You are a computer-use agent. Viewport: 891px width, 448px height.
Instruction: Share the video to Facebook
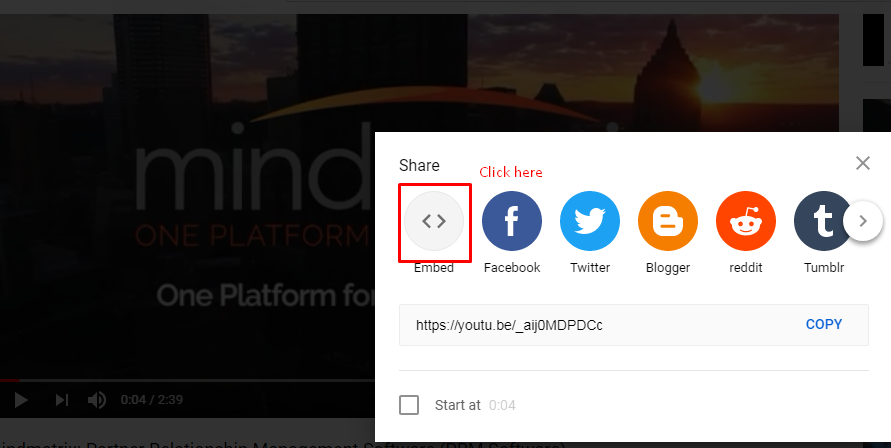tap(512, 221)
